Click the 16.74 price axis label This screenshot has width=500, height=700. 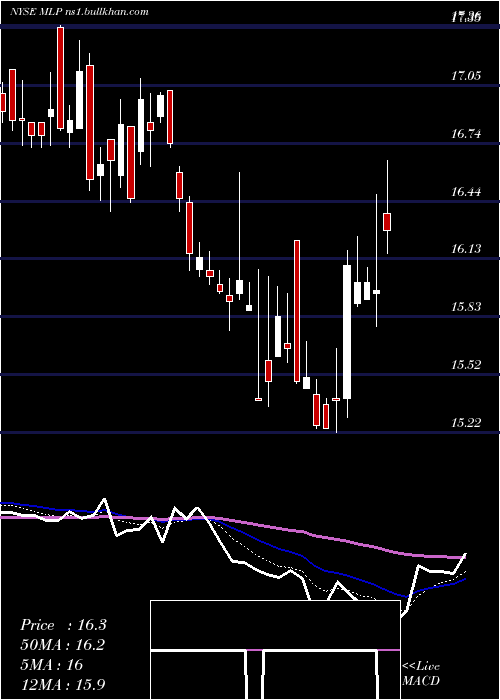point(466,133)
